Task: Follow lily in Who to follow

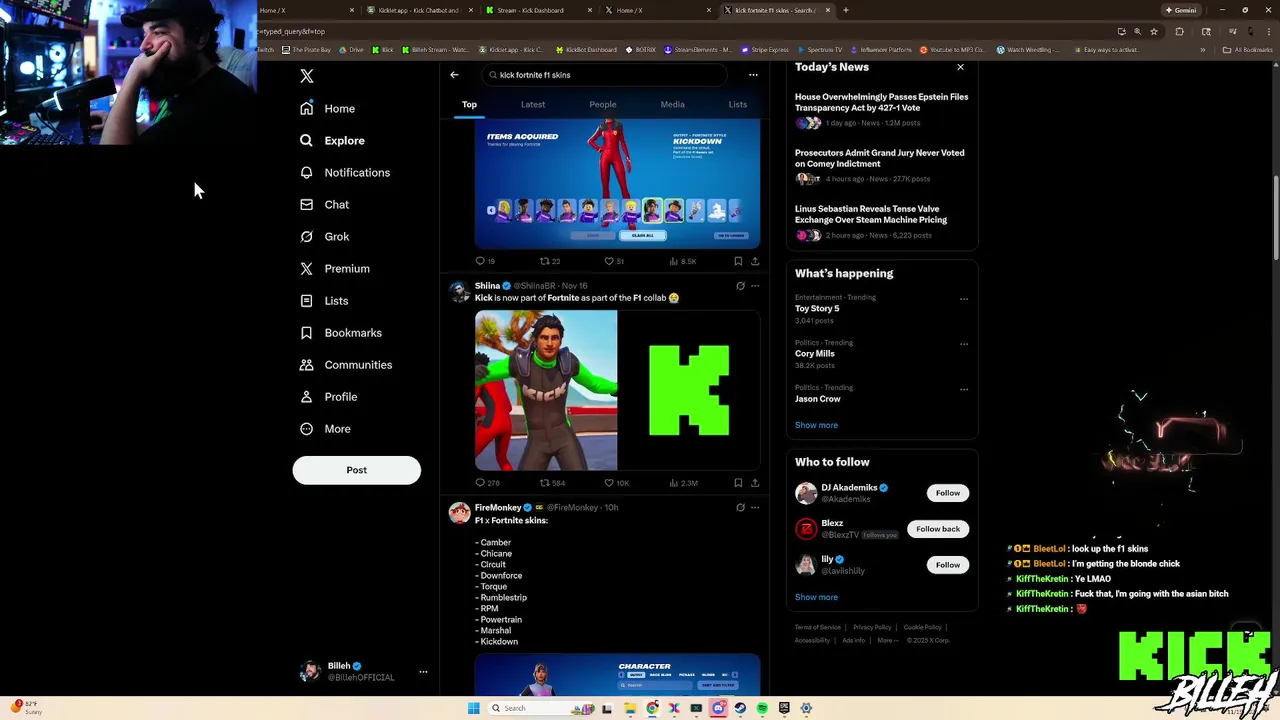Action: (x=948, y=565)
